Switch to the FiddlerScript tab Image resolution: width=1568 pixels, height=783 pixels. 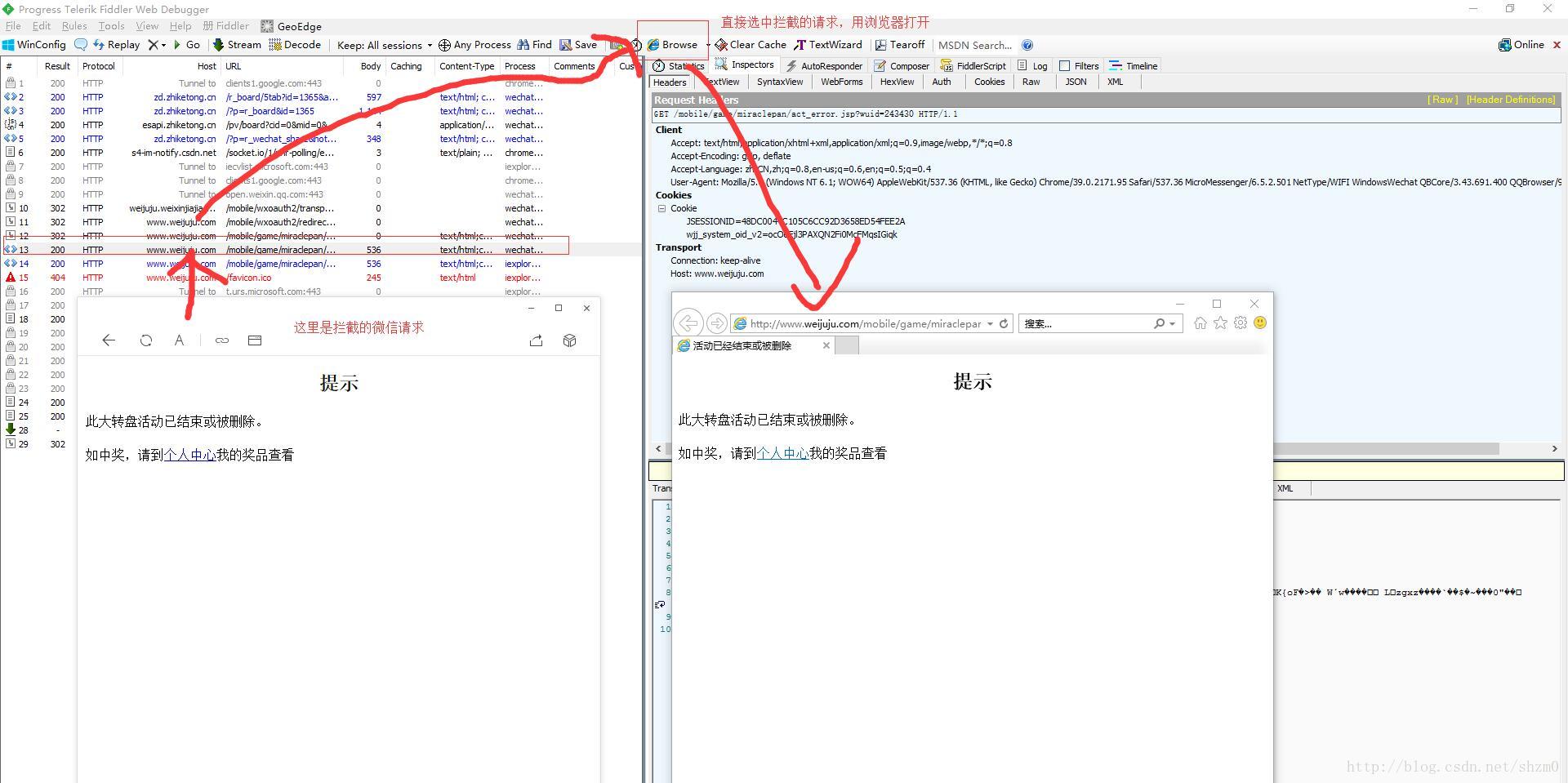(x=973, y=66)
